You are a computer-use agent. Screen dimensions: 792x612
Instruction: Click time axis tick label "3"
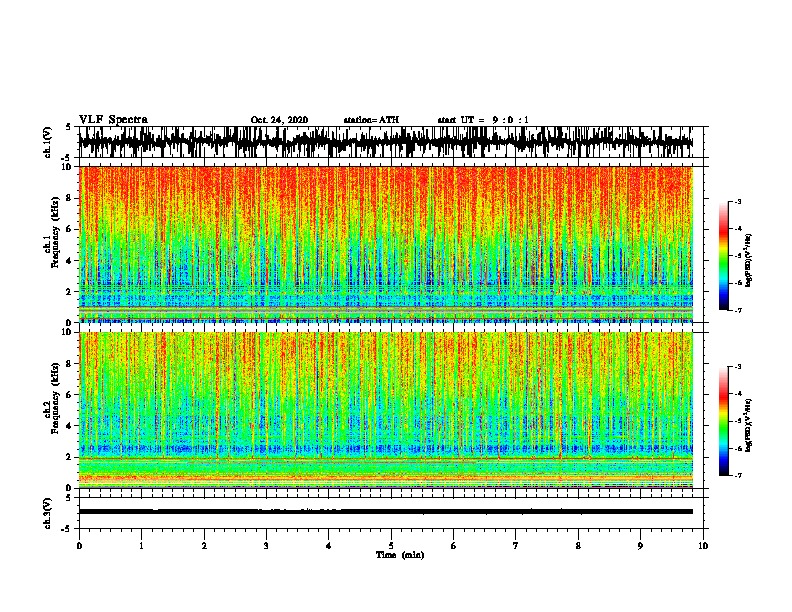tap(266, 546)
